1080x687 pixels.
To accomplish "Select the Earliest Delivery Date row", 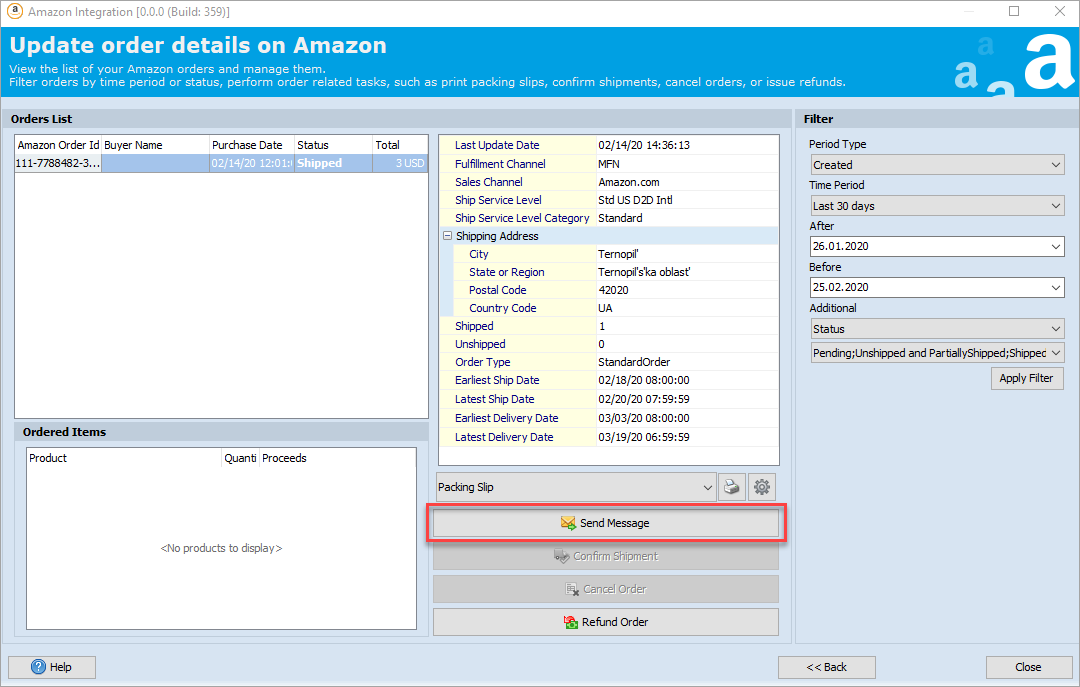I will 609,418.
